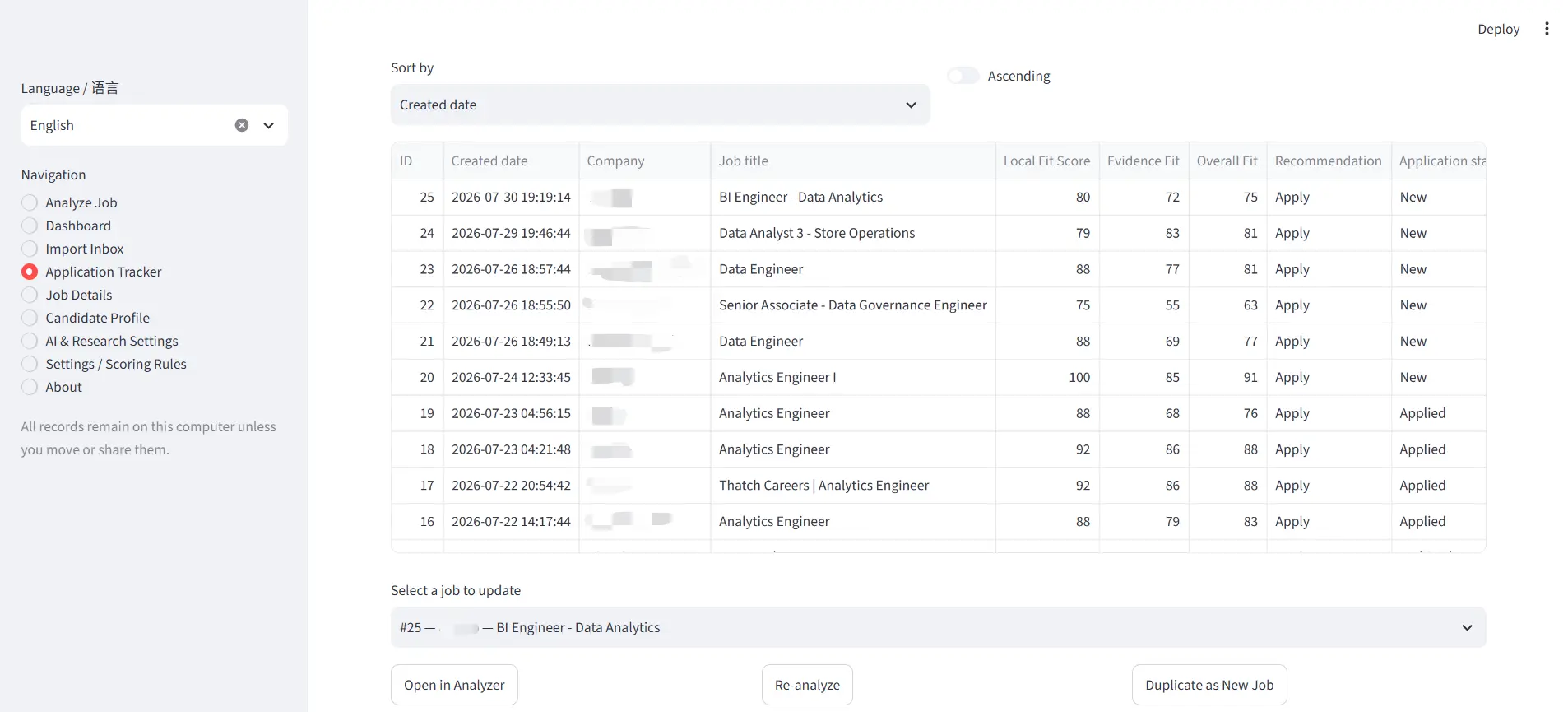This screenshot has height=712, width=1568.
Task: Click the Local Fit Score column header
Action: 1047,161
